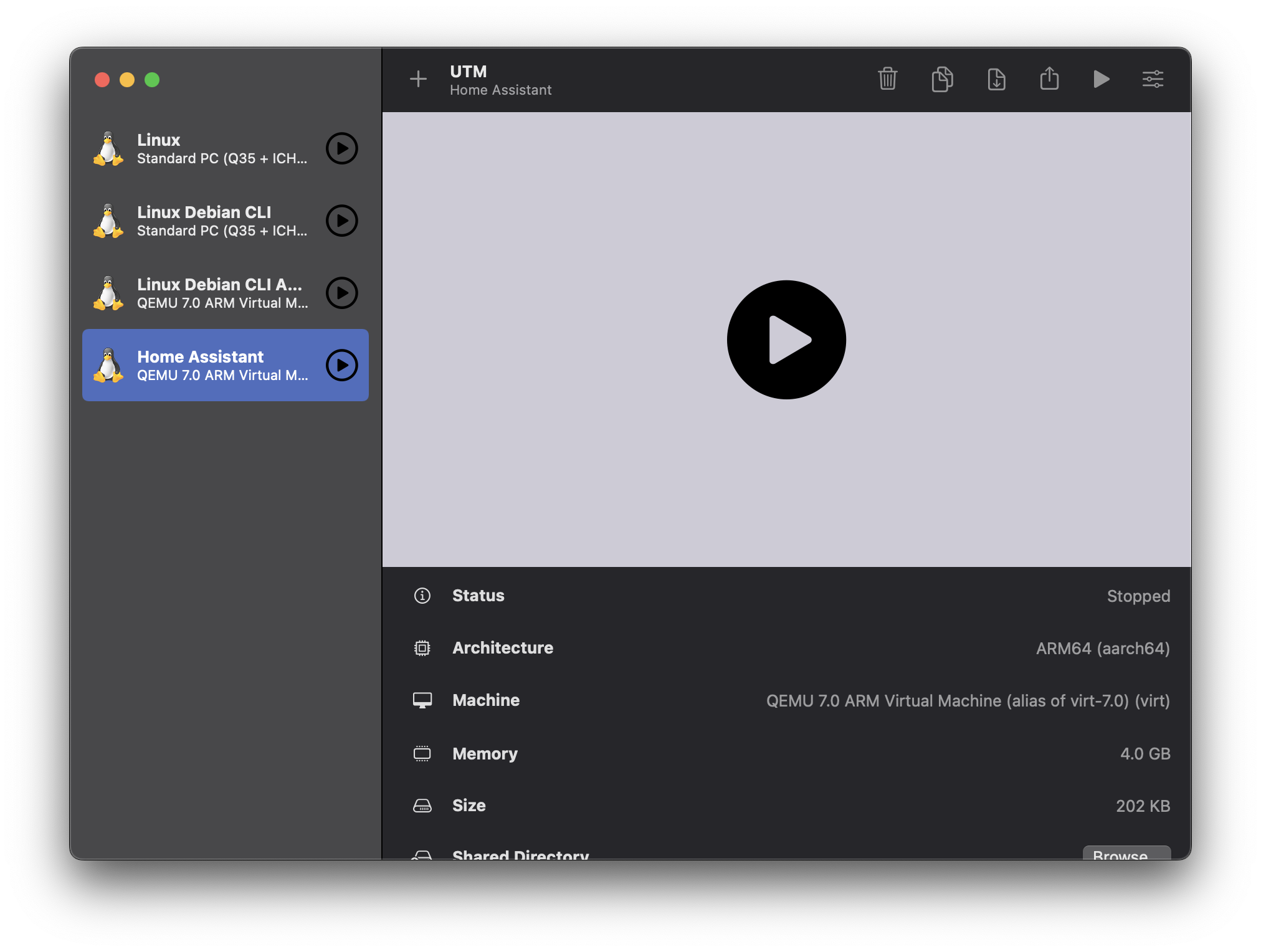Click the plus icon to create VM
Screen dimensions: 1261x952
click(x=418, y=79)
